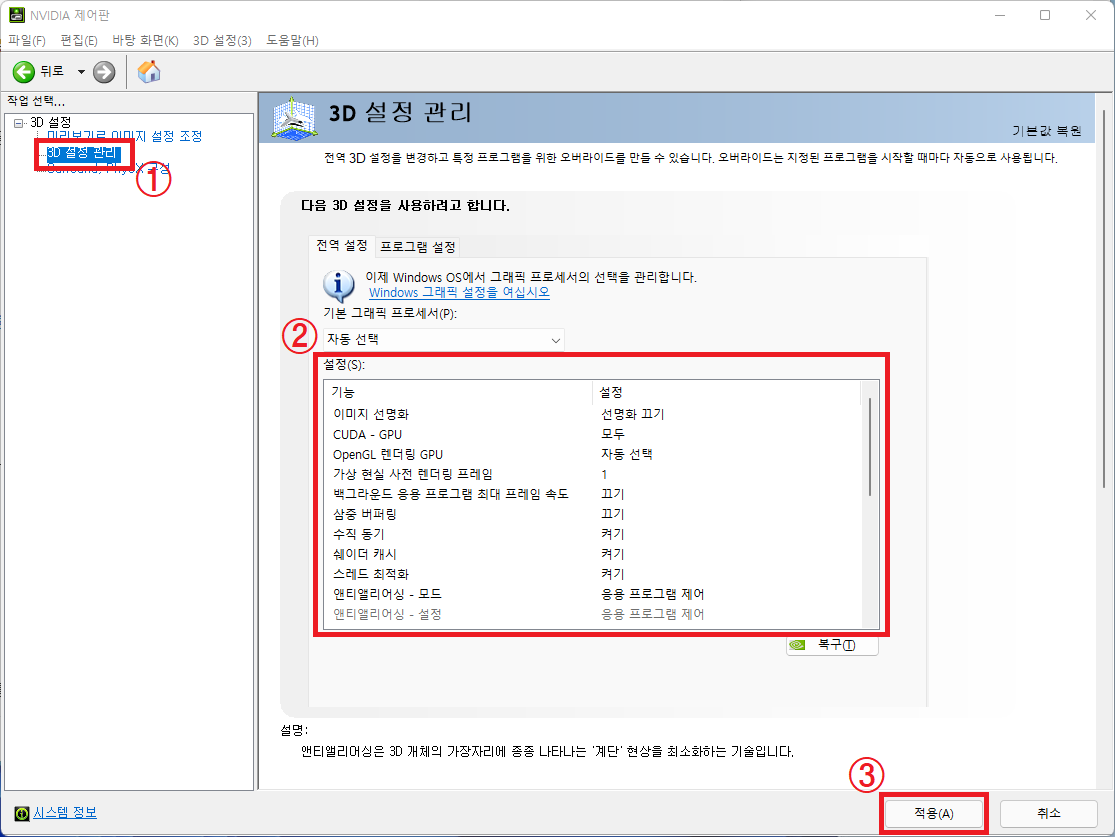Click the info icon beside Windows OS notice
The width and height of the screenshot is (1115, 837).
pos(338,286)
